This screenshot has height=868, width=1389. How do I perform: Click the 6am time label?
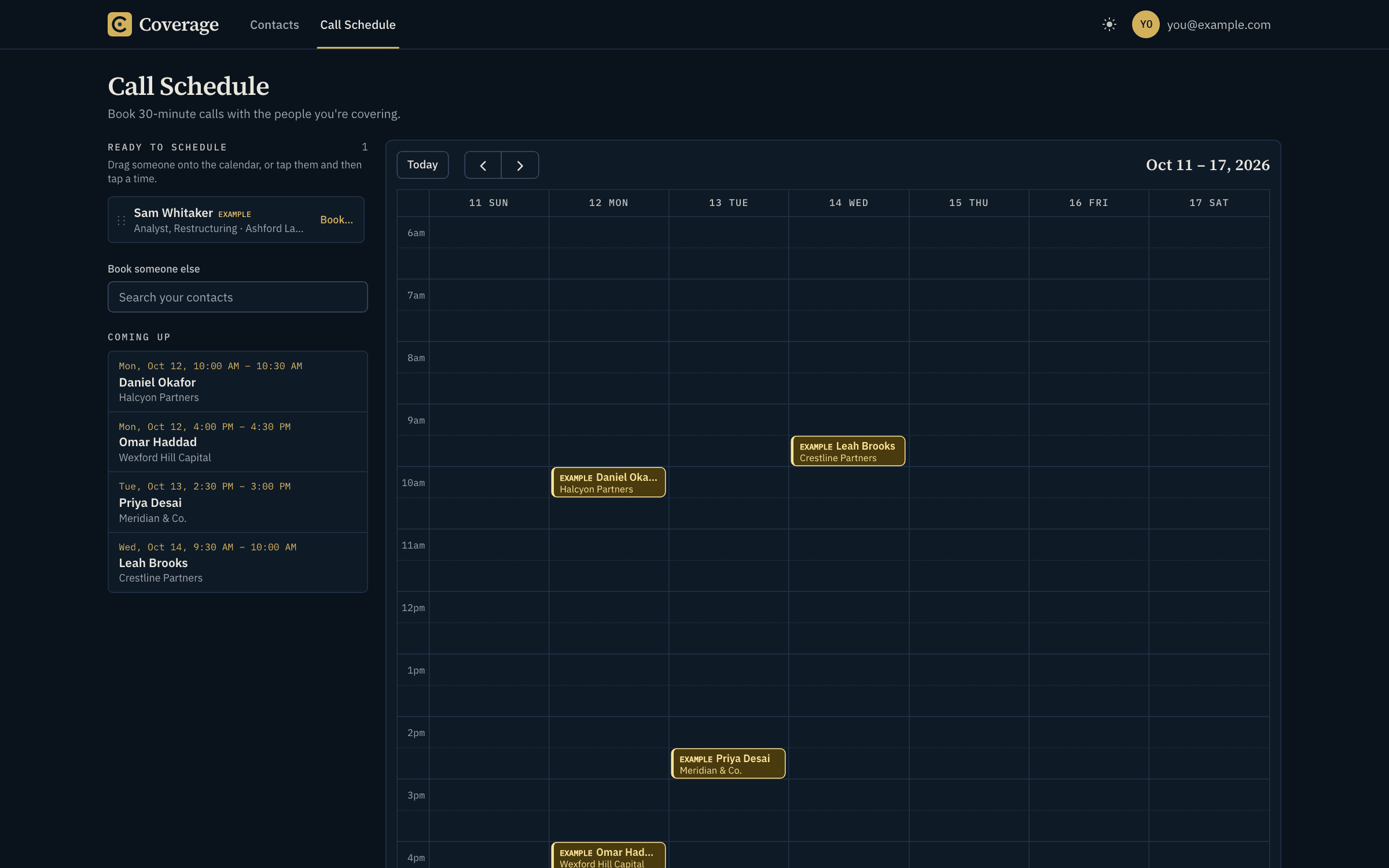416,233
